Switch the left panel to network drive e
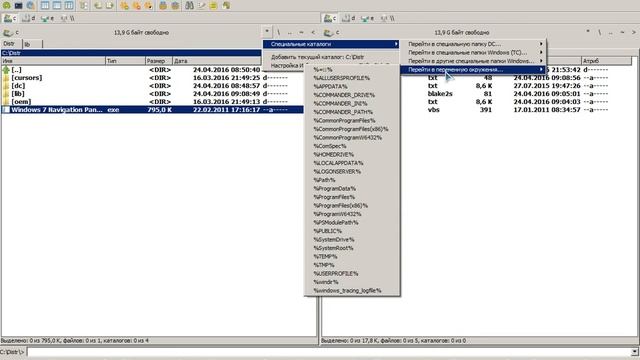This screenshot has width=640, height=360. tap(47, 18)
